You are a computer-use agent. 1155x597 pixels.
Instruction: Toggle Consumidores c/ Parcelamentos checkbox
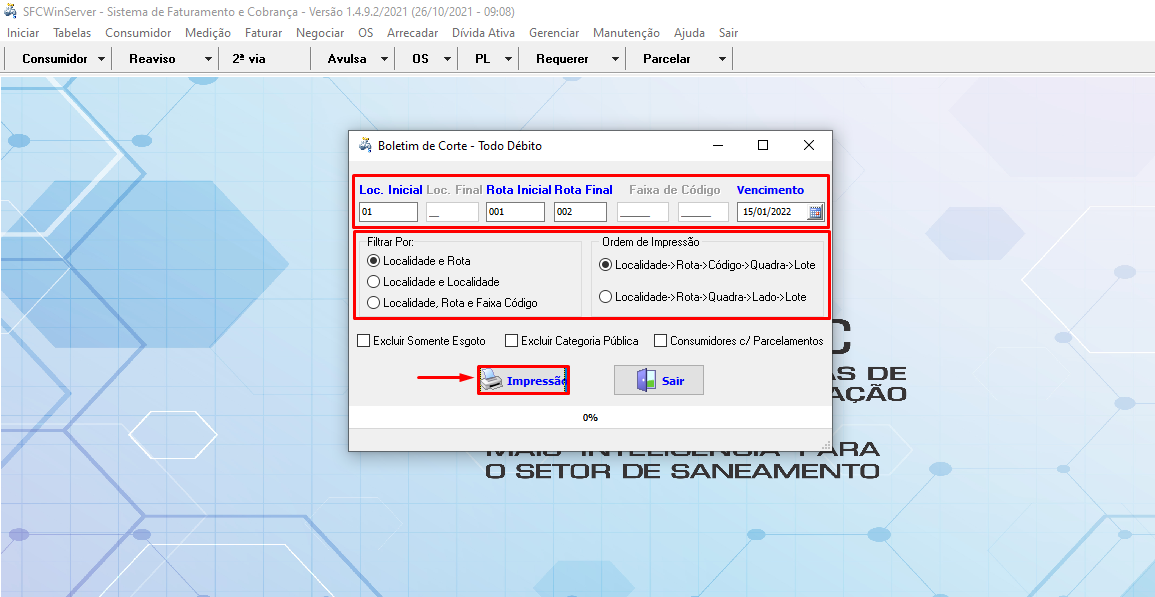(x=661, y=341)
